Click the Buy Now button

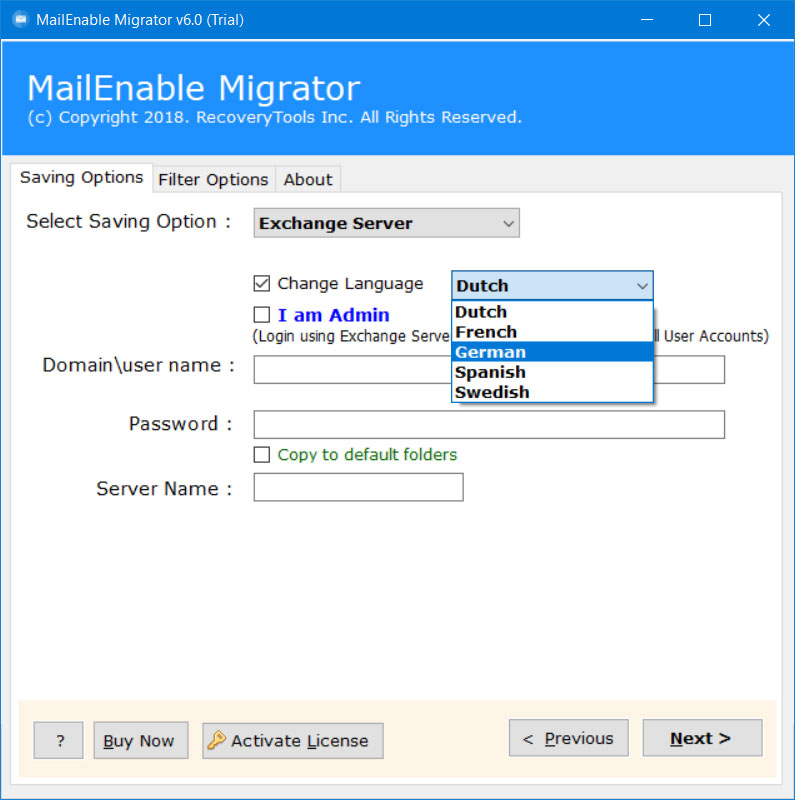[x=141, y=740]
